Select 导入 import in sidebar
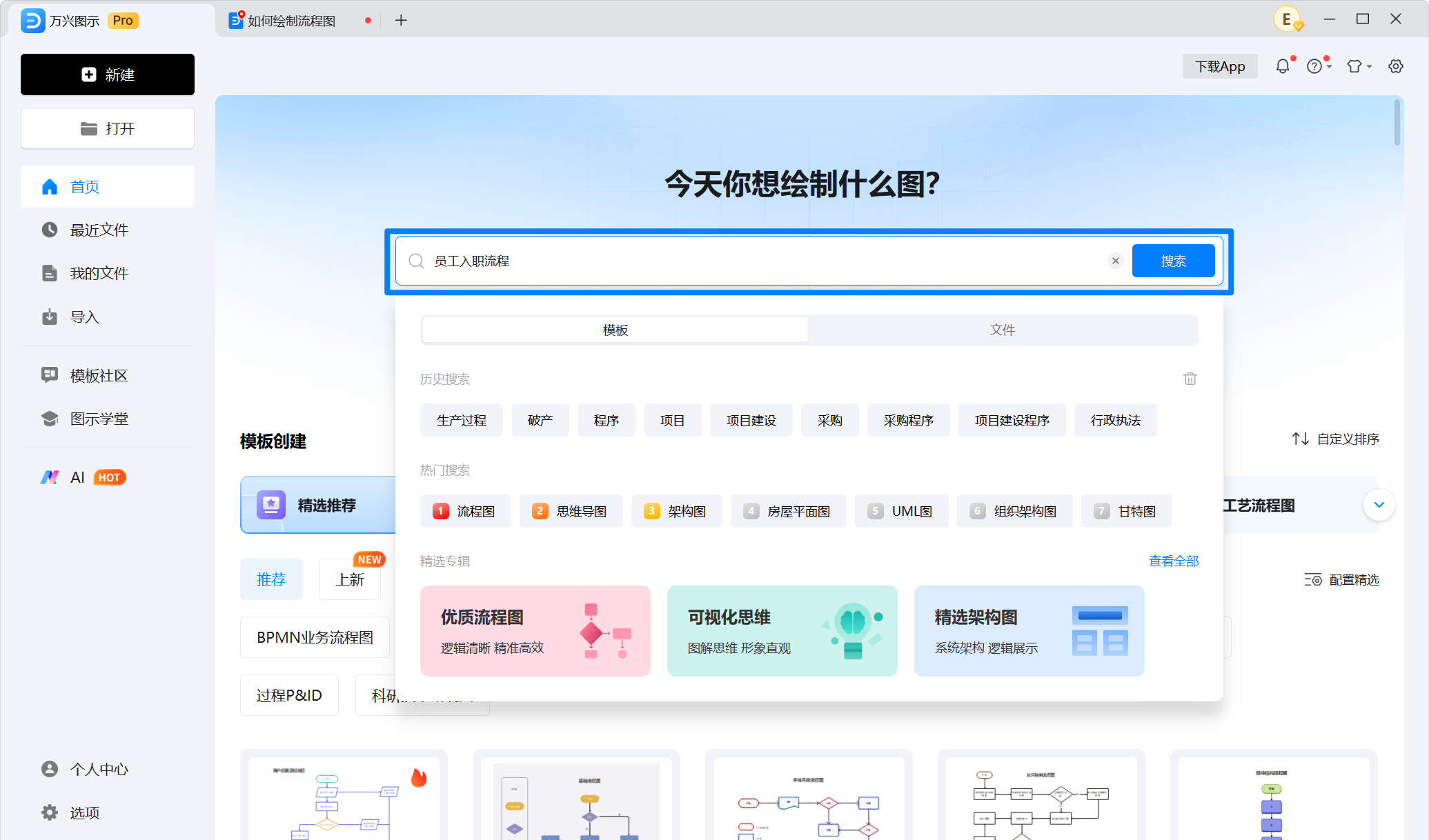 [x=108, y=317]
